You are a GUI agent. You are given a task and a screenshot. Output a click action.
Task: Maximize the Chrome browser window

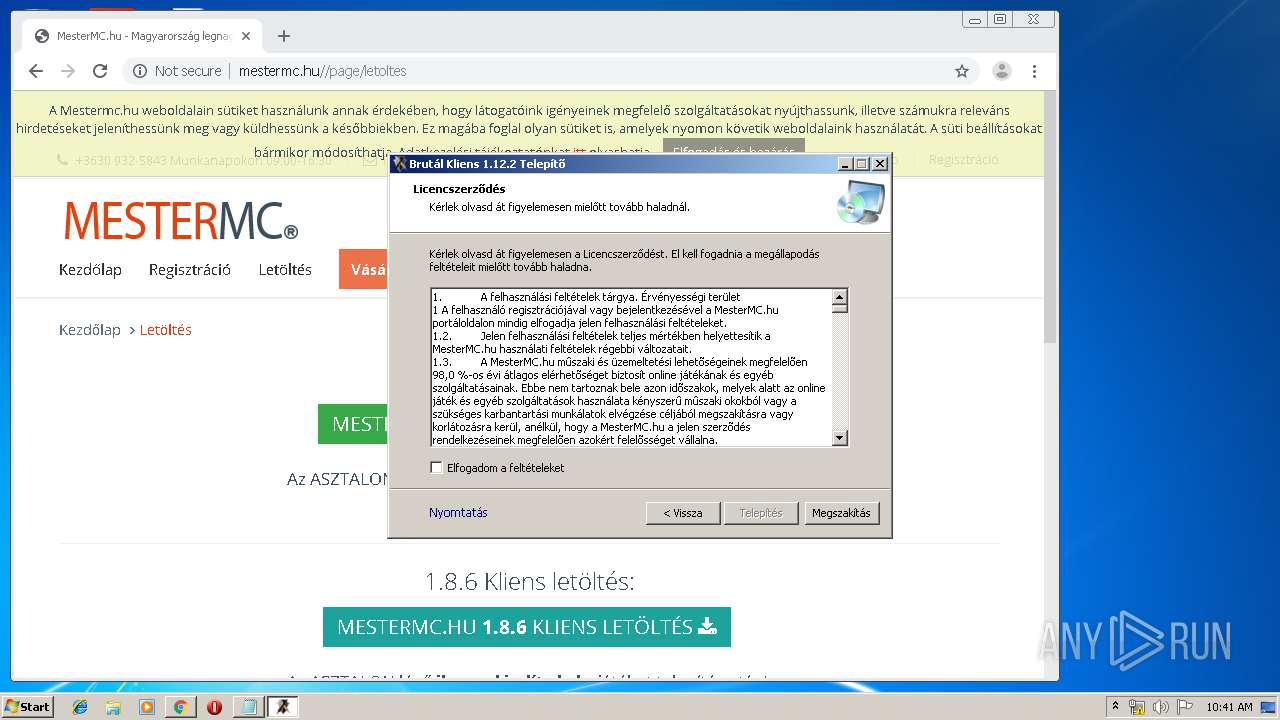999,18
